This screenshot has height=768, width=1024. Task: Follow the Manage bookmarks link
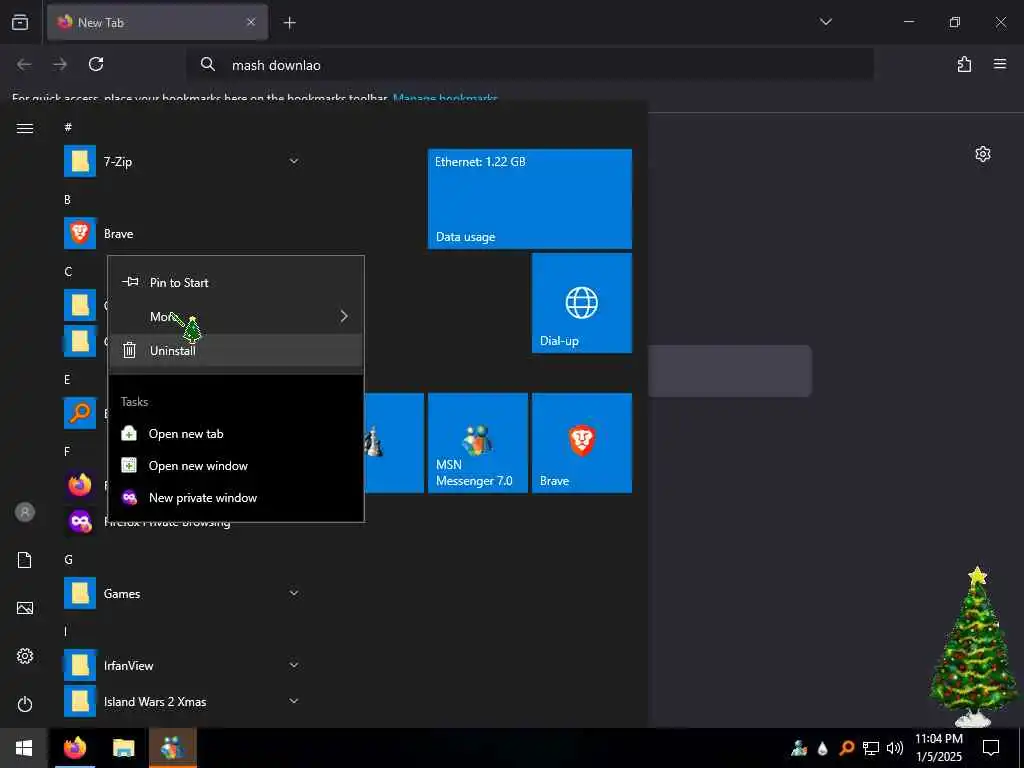445,99
